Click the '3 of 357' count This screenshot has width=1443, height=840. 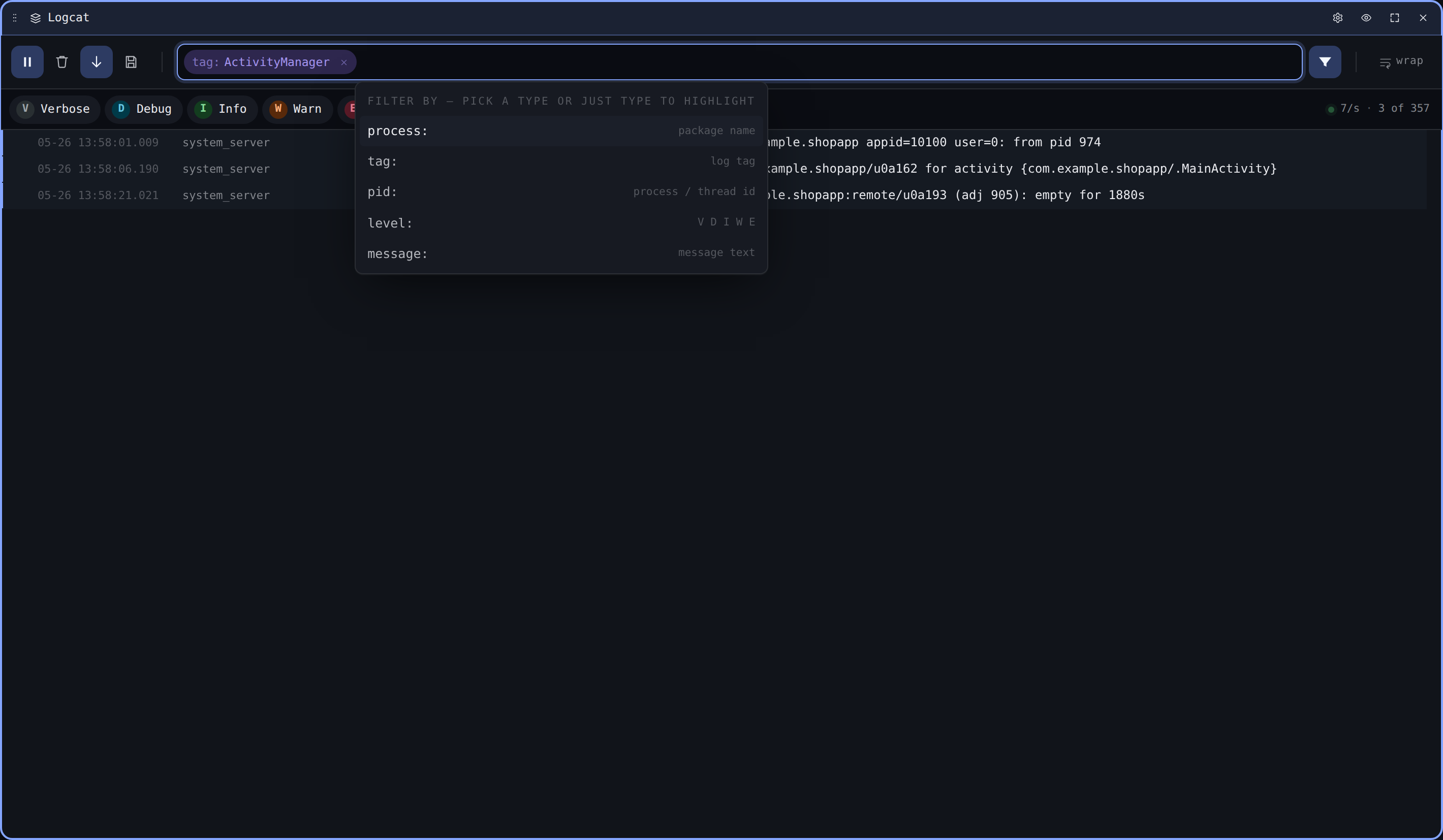pyautogui.click(x=1403, y=108)
